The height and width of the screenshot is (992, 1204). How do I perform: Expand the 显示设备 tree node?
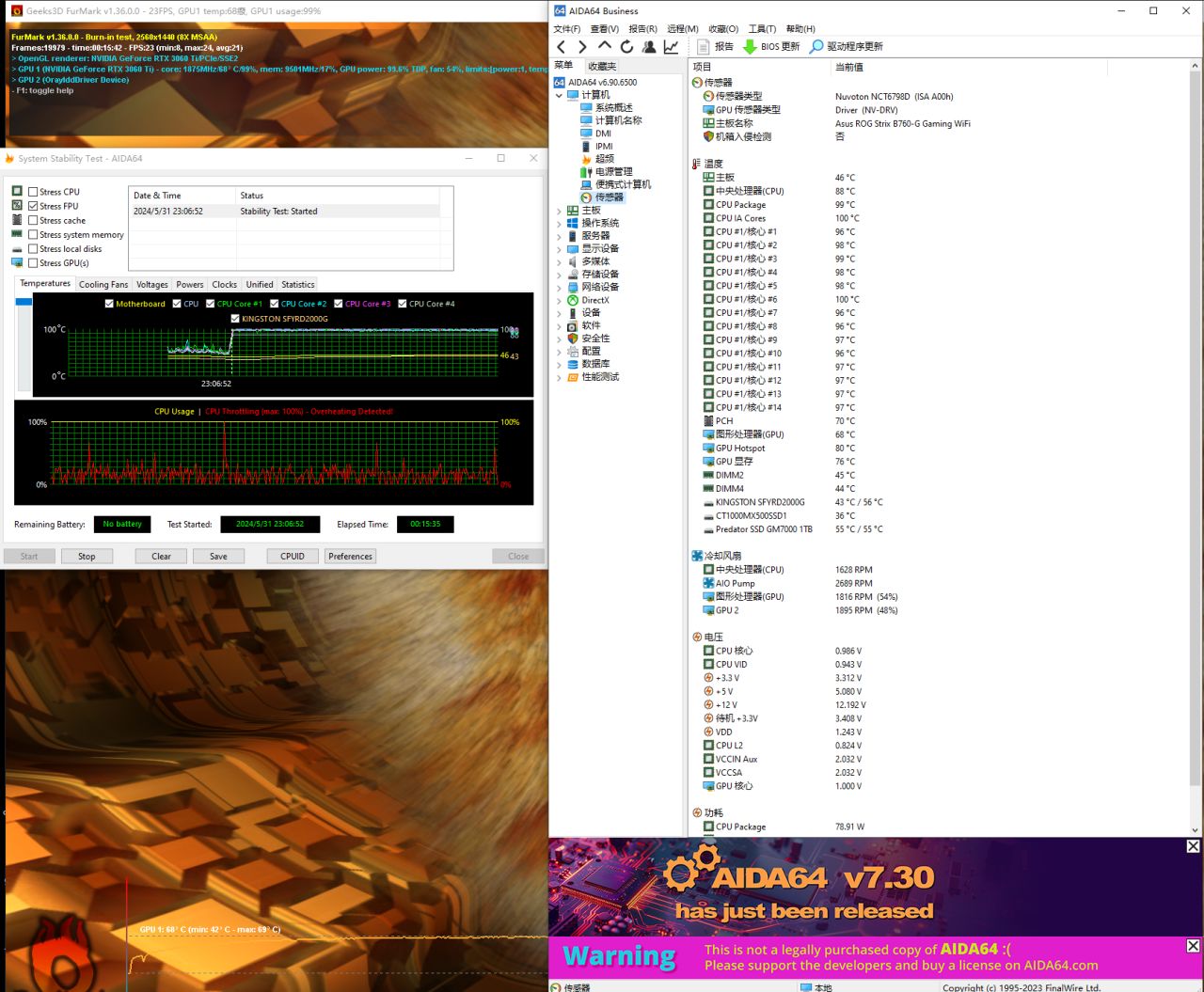(559, 248)
